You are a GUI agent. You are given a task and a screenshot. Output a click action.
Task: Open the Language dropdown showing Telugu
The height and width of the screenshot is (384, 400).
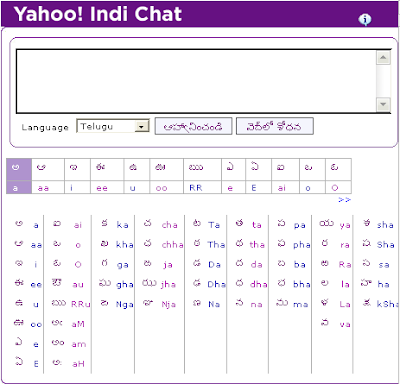click(x=113, y=126)
